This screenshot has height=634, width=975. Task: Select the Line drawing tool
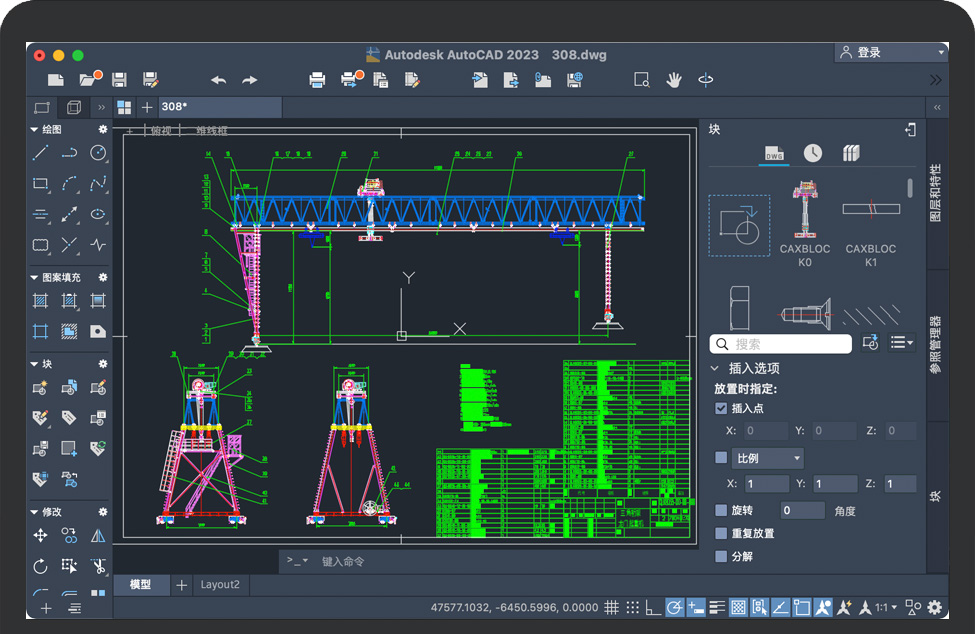41,153
